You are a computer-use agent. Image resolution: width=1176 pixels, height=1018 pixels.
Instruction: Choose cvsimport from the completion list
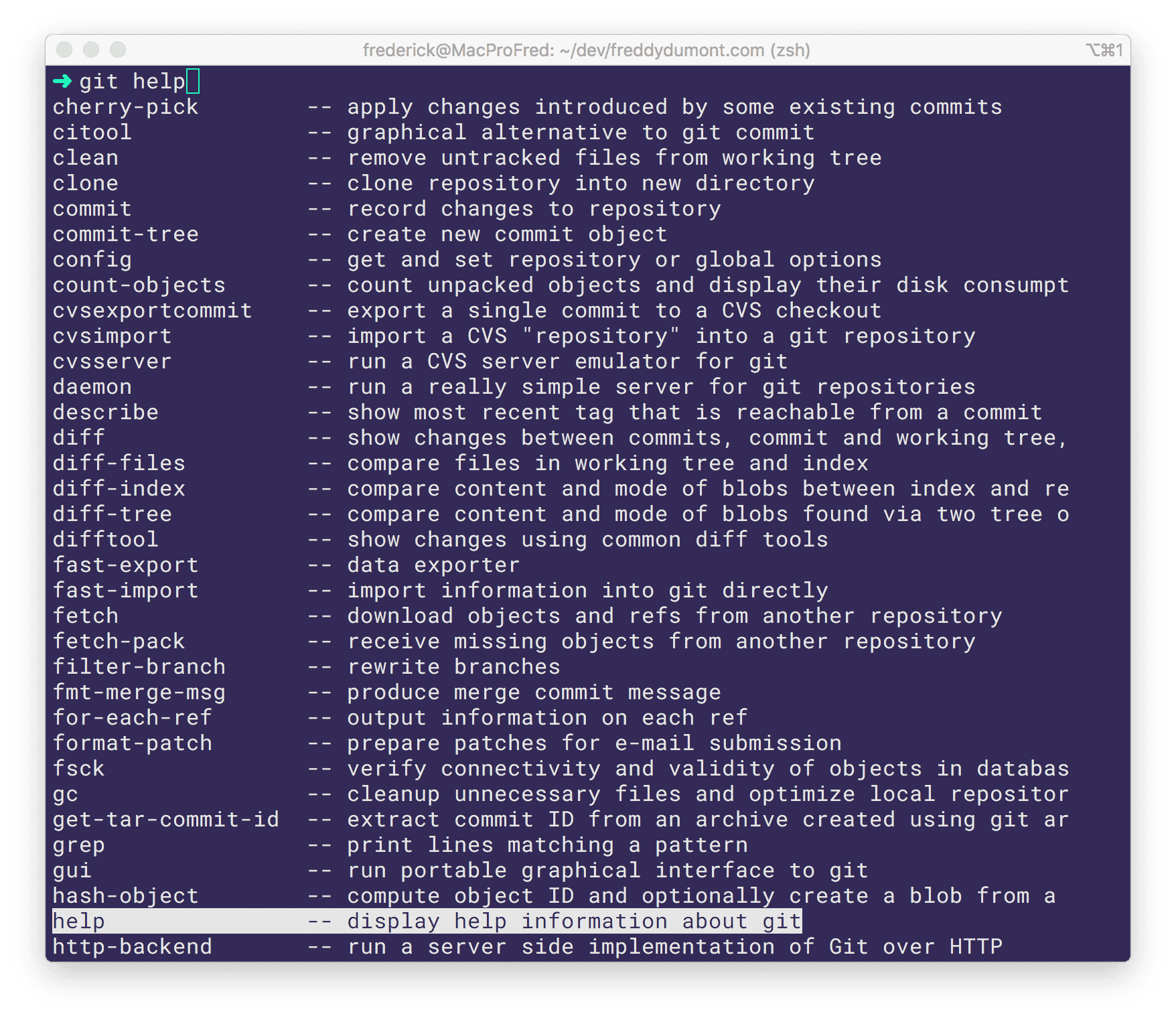point(112,336)
